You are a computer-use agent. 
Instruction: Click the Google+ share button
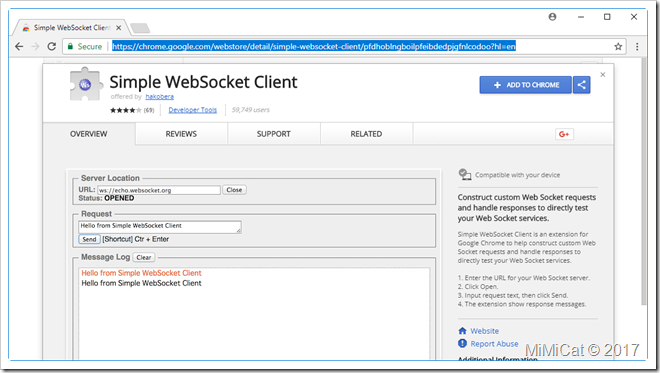[564, 134]
